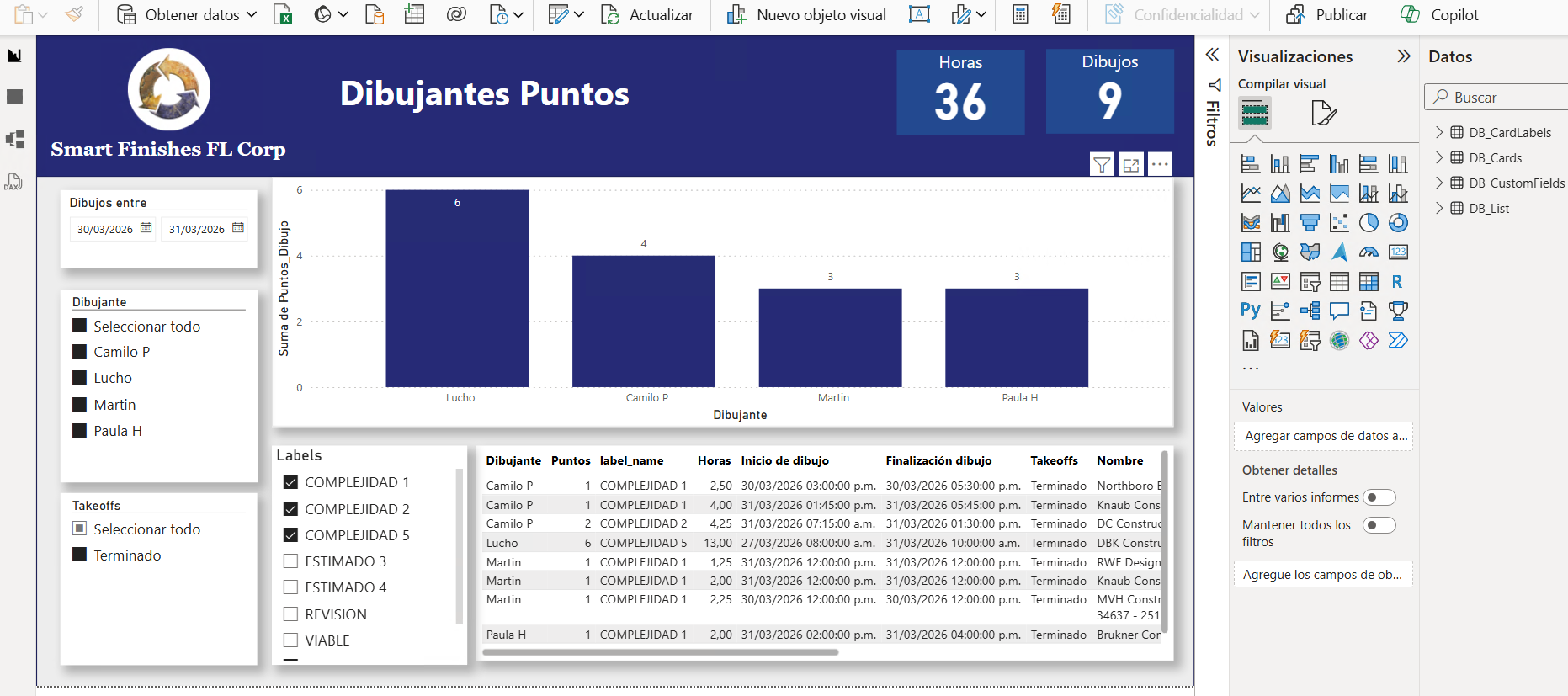Image resolution: width=1568 pixels, height=696 pixels.
Task: Insert a text box from the toolbar
Action: point(919,14)
